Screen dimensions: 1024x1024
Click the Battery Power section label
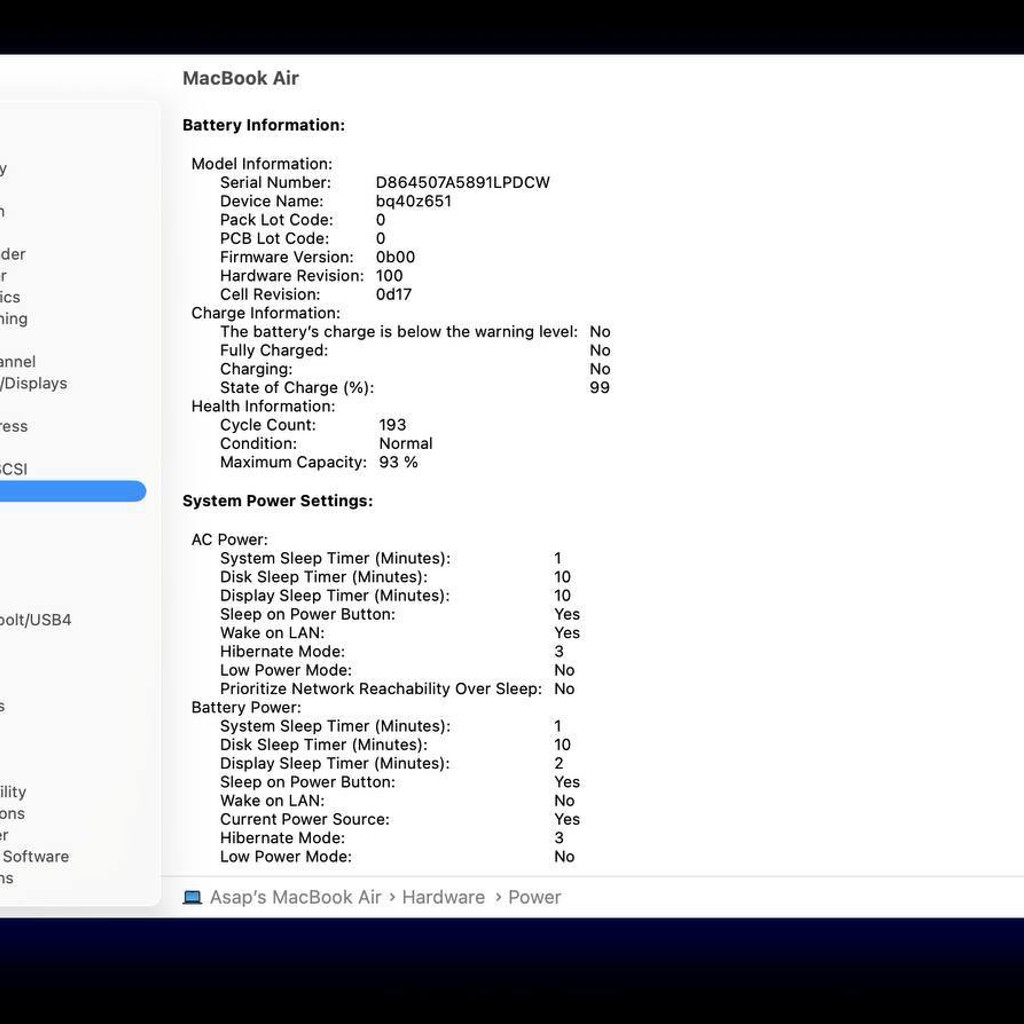(246, 707)
